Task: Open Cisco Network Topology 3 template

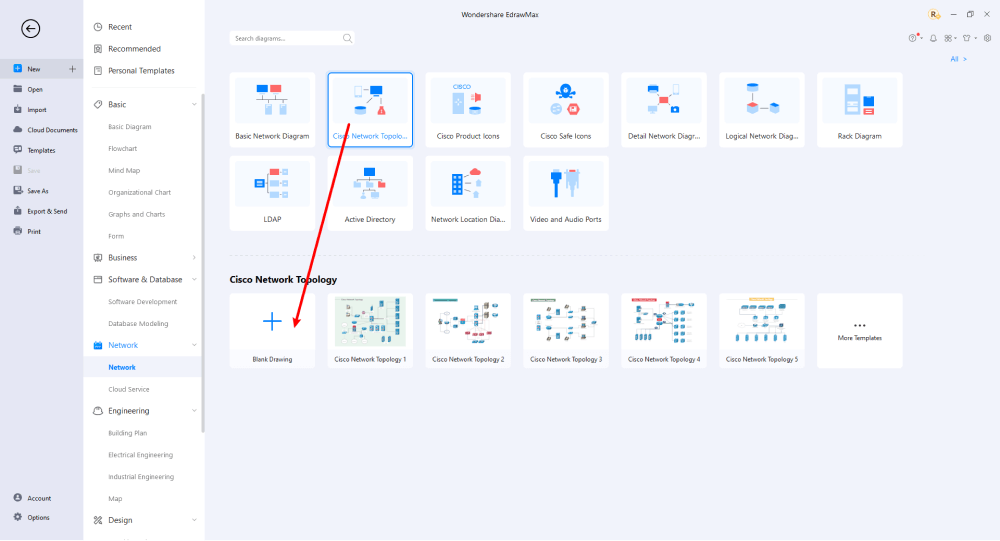Action: click(566, 330)
